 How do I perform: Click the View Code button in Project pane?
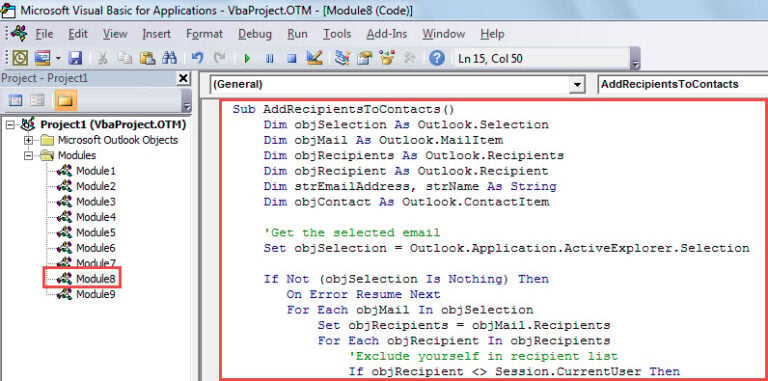click(16, 101)
